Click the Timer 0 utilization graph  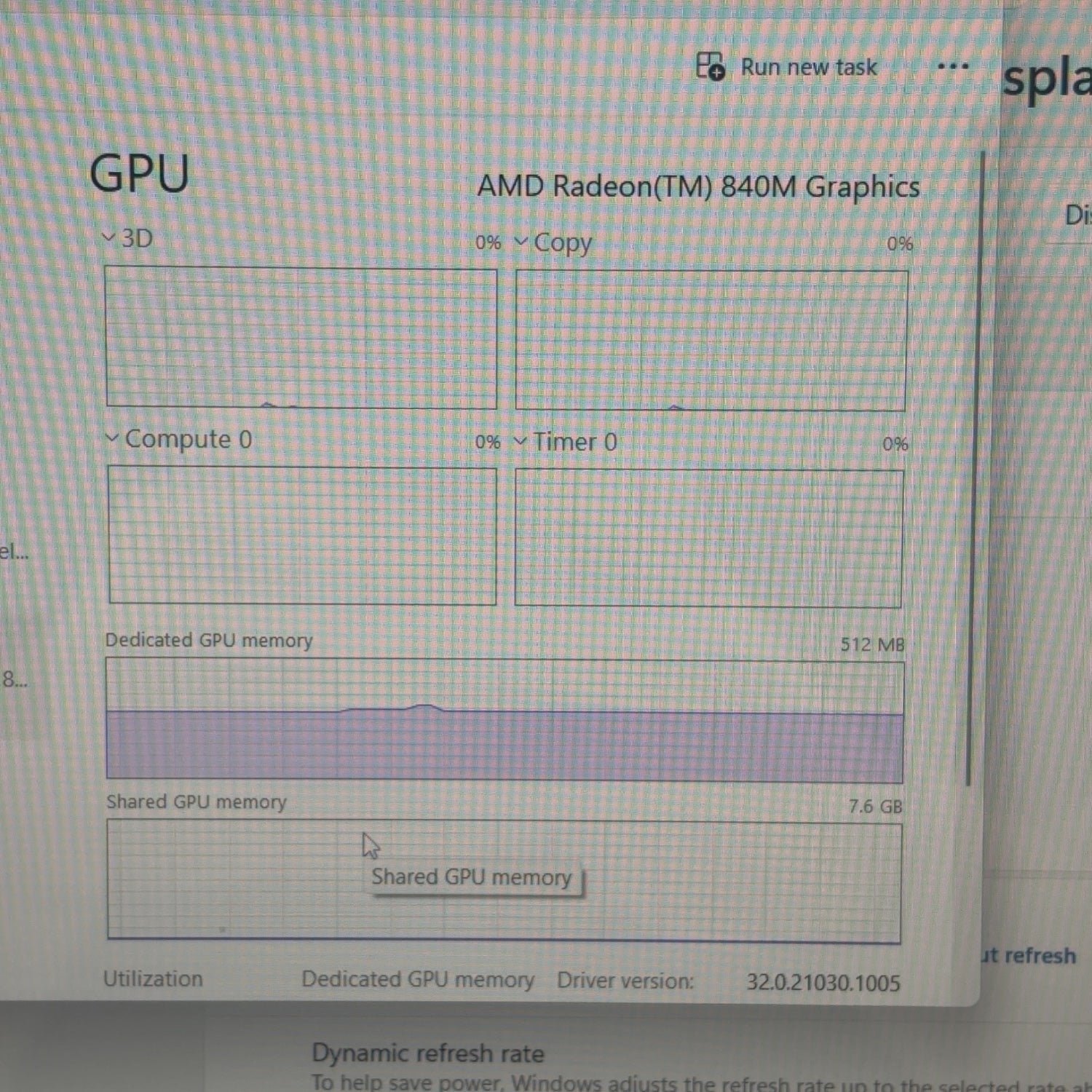coord(708,539)
